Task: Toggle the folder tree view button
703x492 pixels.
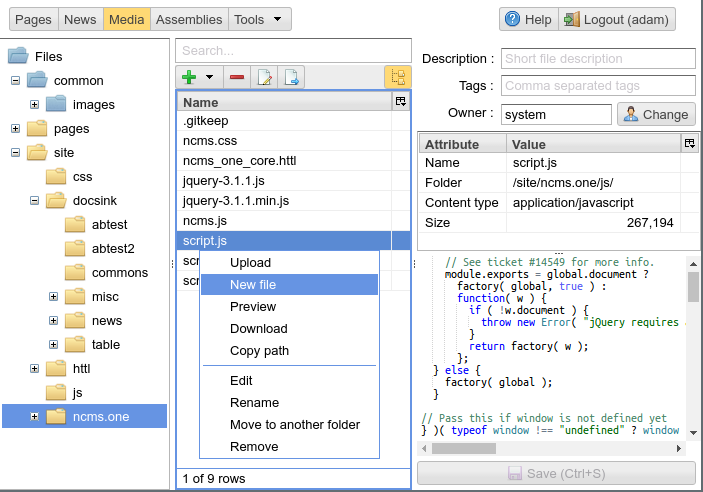Action: [397, 77]
